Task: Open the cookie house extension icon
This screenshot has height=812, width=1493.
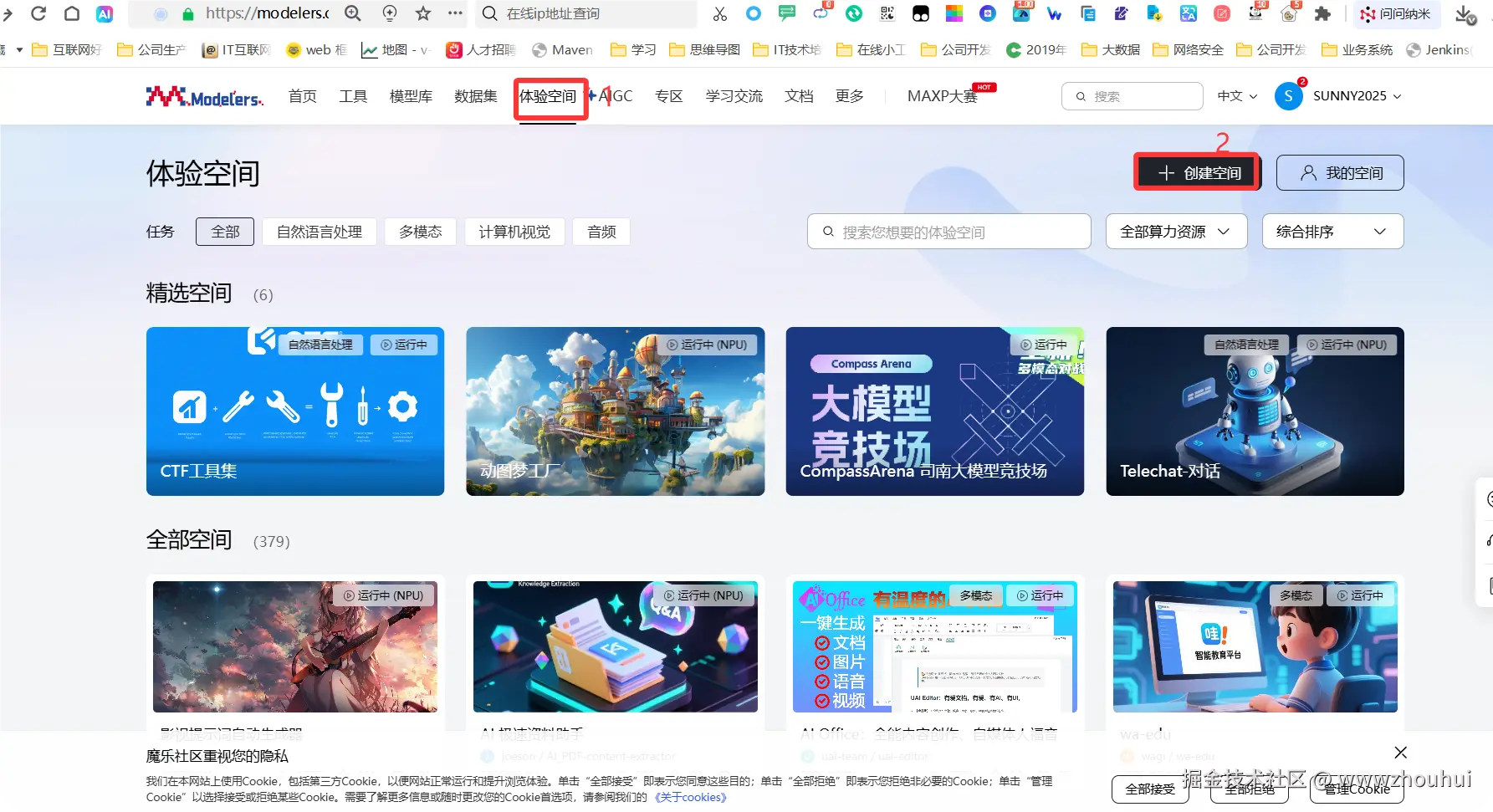Action: (1289, 13)
